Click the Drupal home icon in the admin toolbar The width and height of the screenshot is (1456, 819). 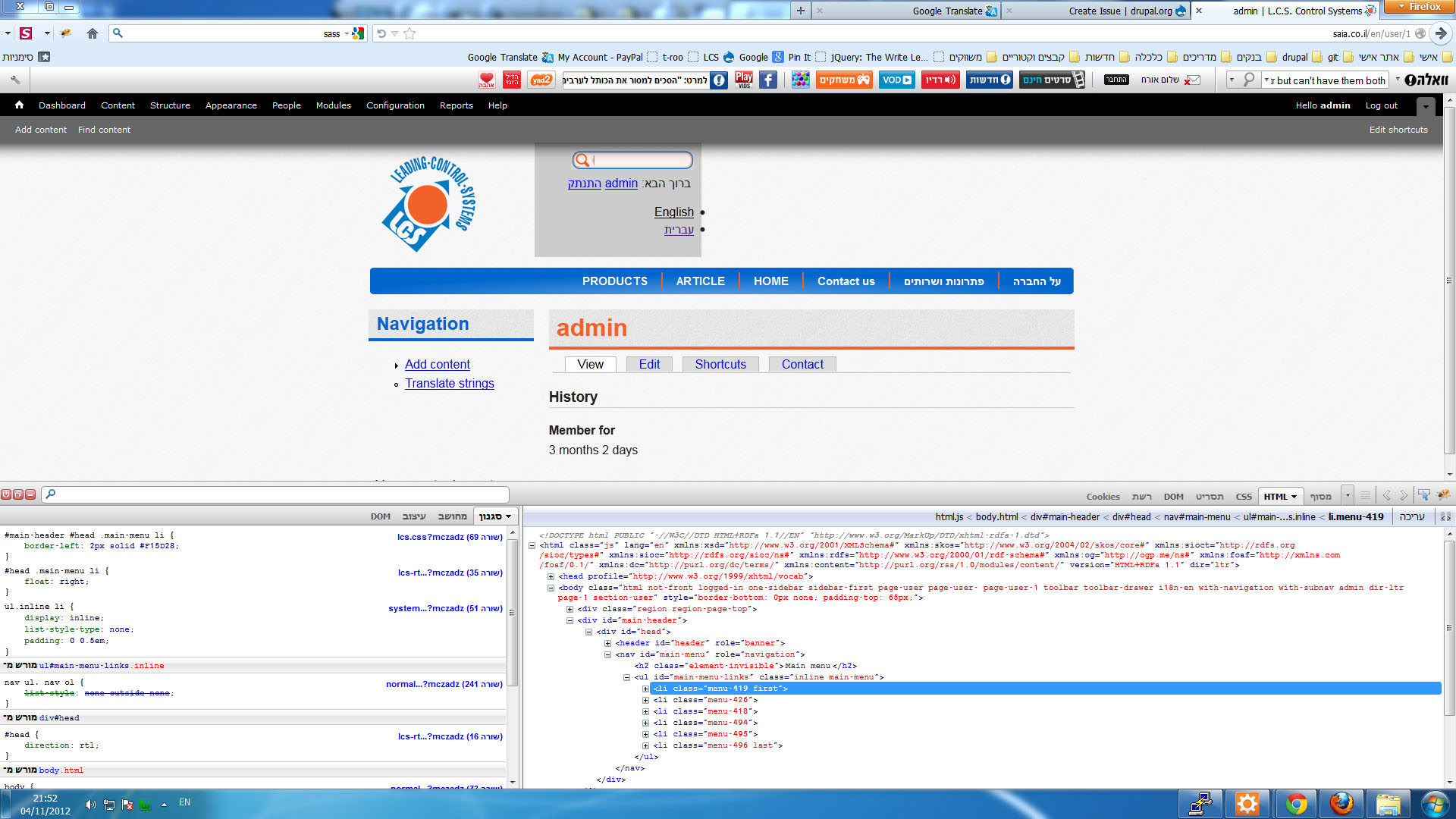(x=19, y=105)
